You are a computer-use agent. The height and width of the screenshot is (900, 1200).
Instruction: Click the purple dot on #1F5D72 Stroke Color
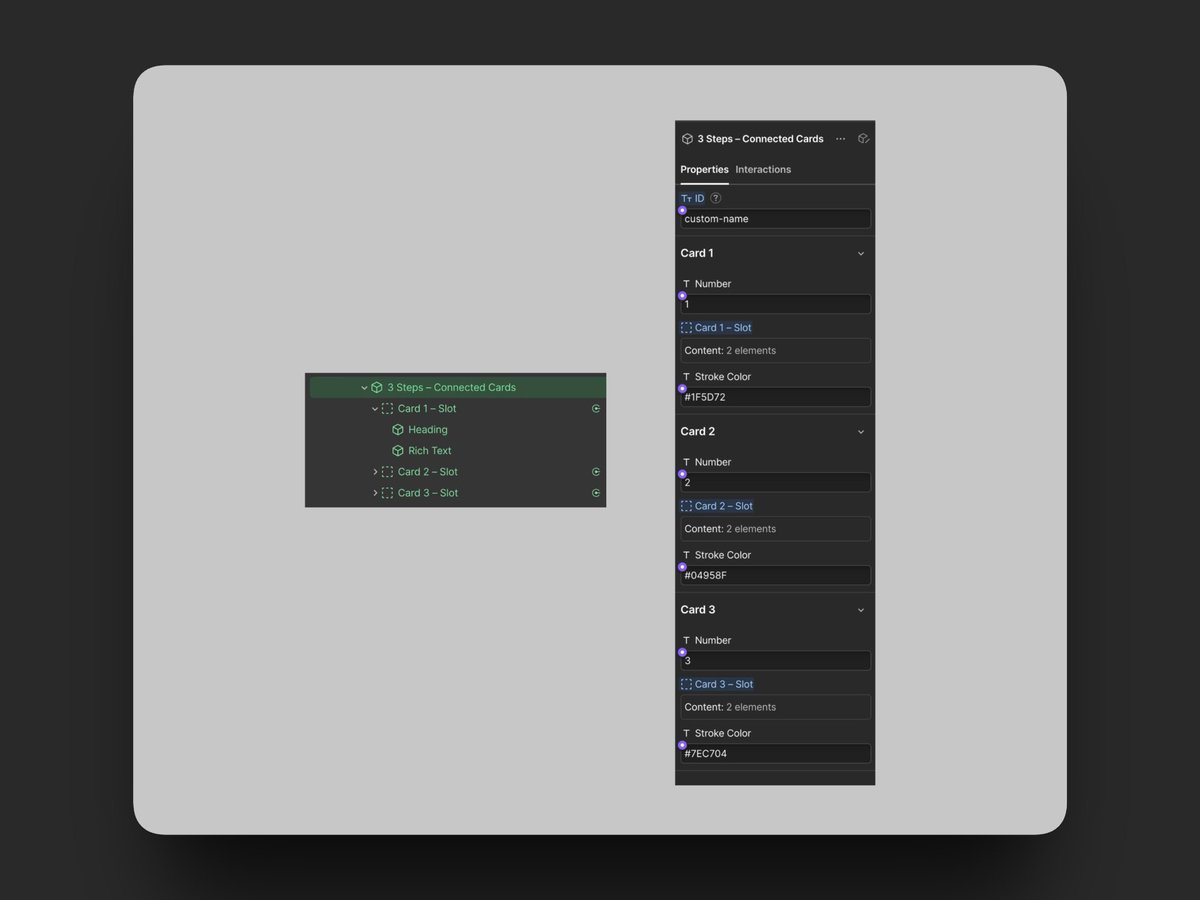point(682,389)
